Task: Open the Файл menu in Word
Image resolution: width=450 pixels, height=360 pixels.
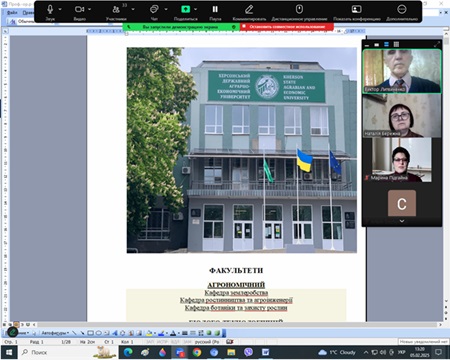Action: pos(12,13)
